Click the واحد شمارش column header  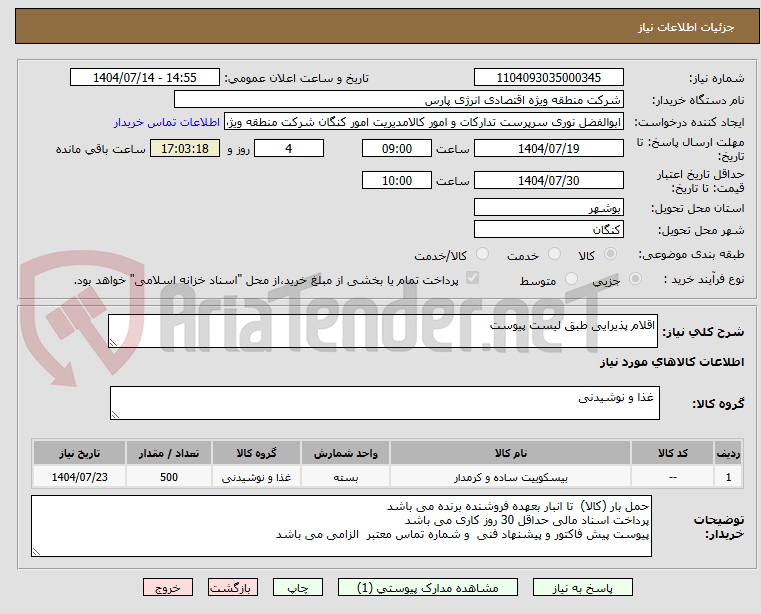tap(345, 453)
